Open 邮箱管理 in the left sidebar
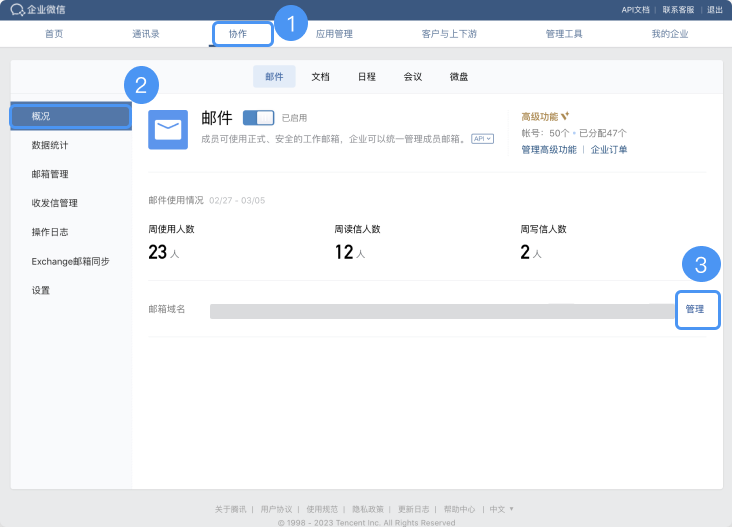Image resolution: width=732 pixels, height=527 pixels. pyautogui.click(x=50, y=174)
